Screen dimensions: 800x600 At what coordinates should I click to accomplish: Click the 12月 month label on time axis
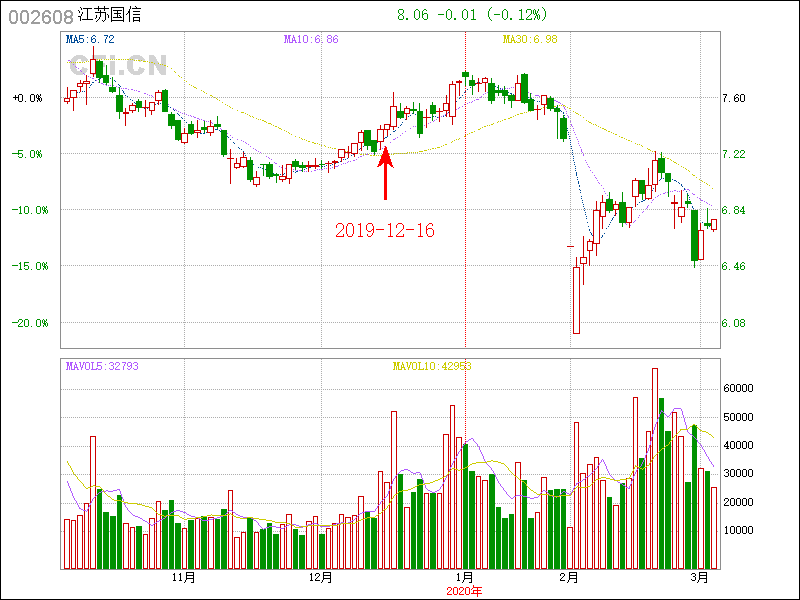click(320, 578)
